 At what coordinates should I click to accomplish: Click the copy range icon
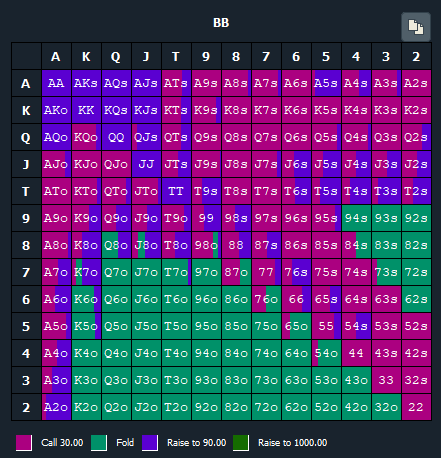click(416, 27)
